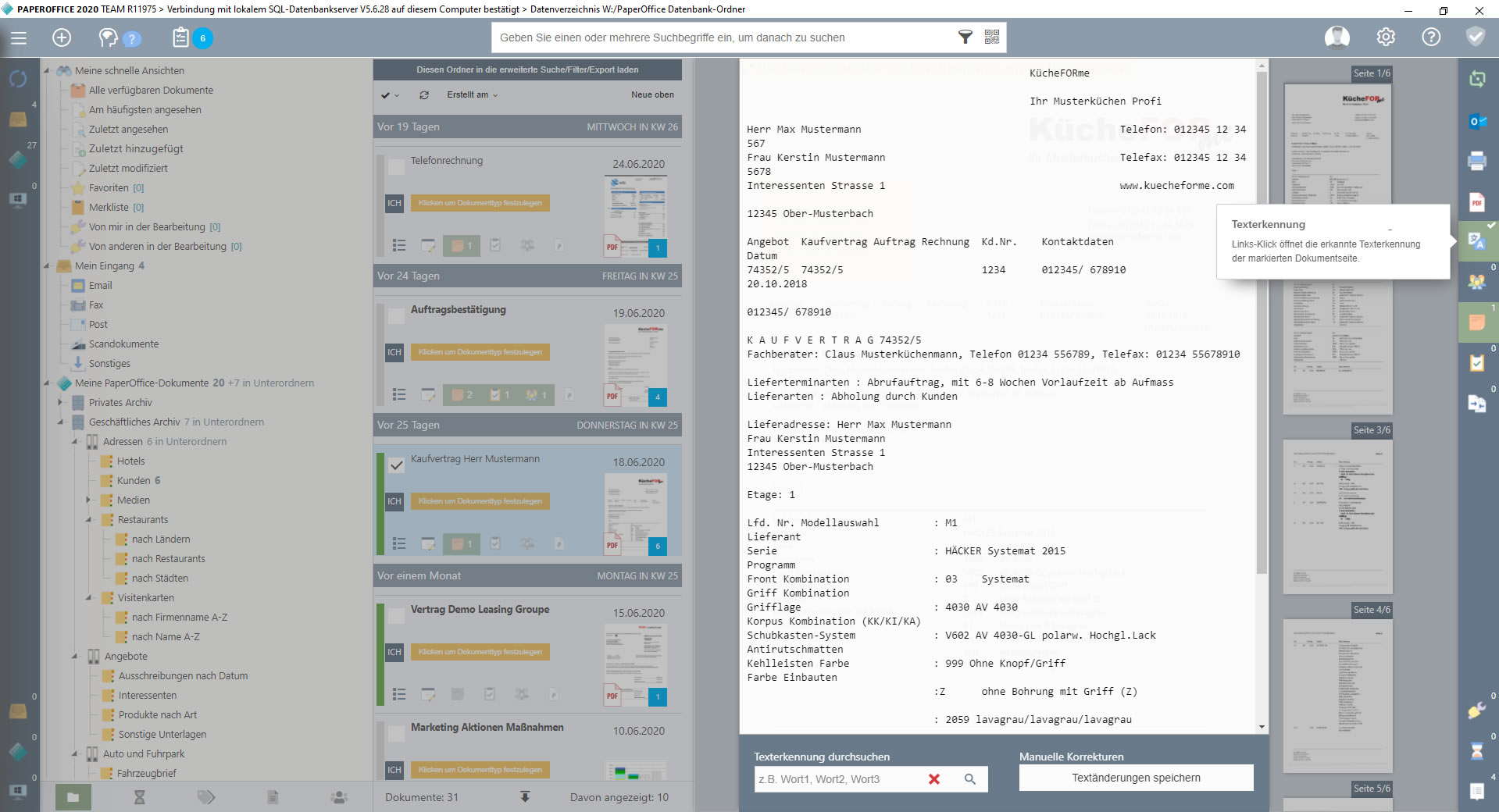This screenshot has height=812, width=1499.
Task: Click the Outlook email icon in right sidebar
Action: pyautogui.click(x=1476, y=121)
